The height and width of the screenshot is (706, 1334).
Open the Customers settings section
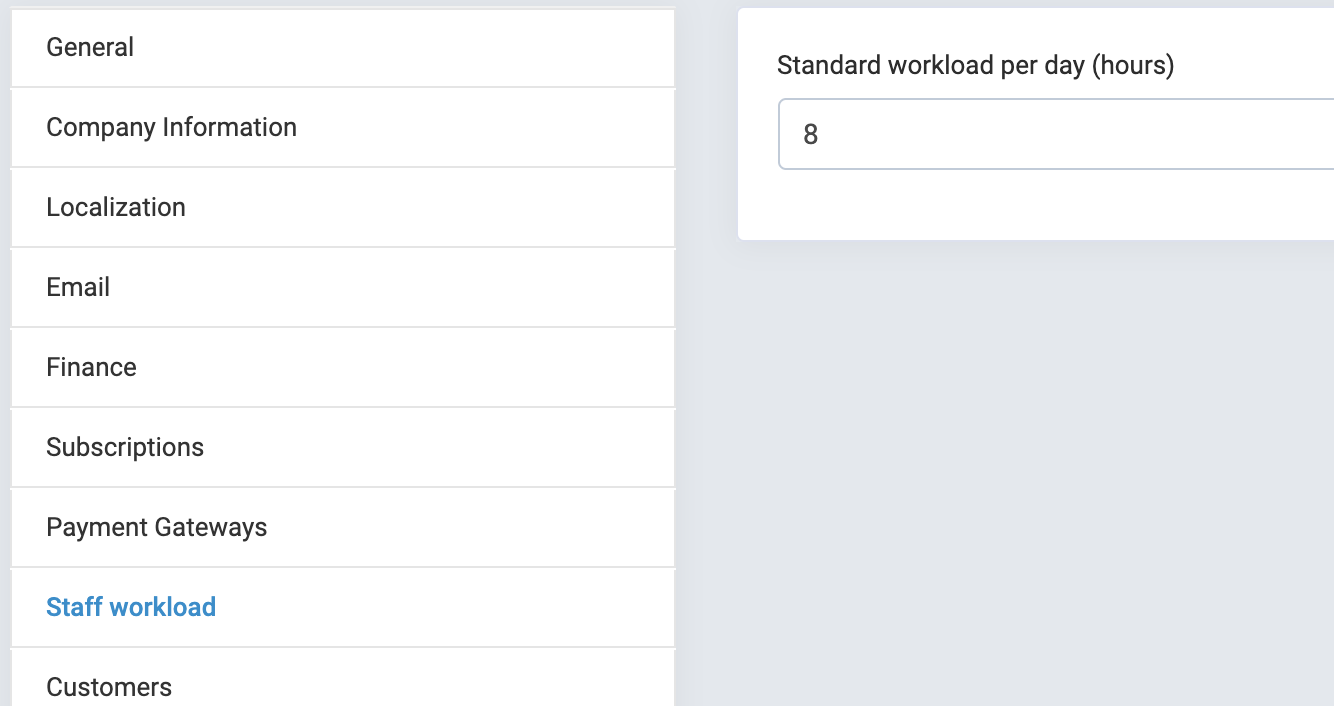click(109, 687)
